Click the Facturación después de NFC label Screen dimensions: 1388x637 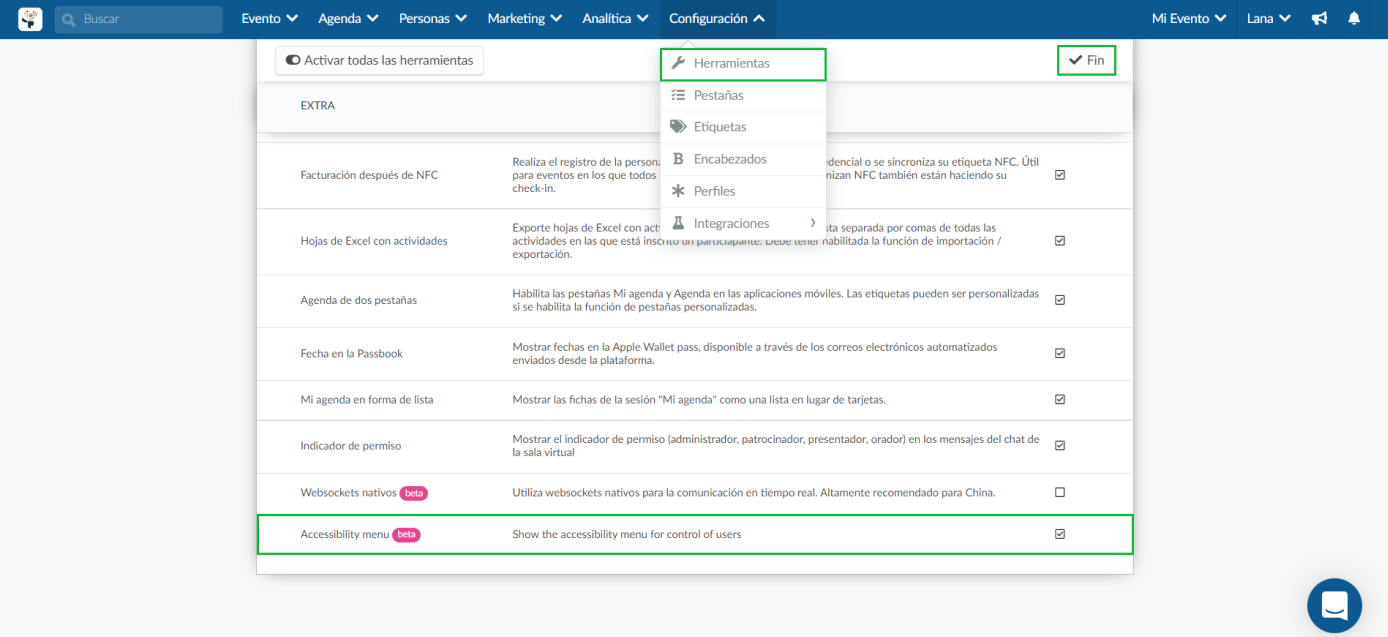(369, 175)
